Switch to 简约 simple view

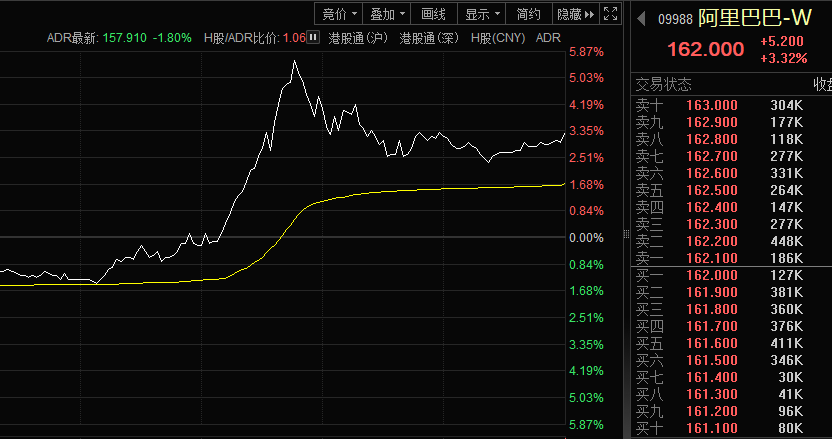[529, 14]
